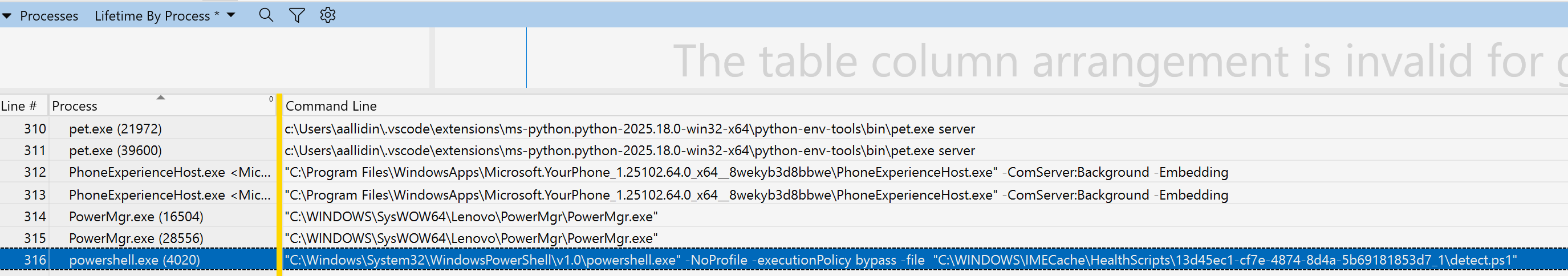
Task: Click the blue graph timeline marker
Action: (526, 58)
